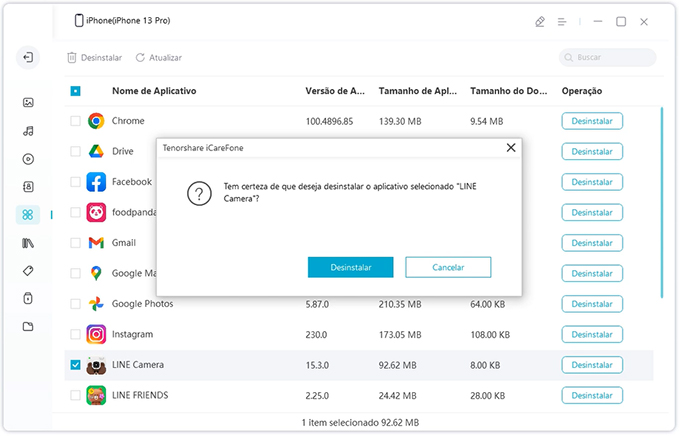Confirm with the blue Desinstalar dialog button
Image resolution: width=680 pixels, height=436 pixels.
tap(351, 267)
